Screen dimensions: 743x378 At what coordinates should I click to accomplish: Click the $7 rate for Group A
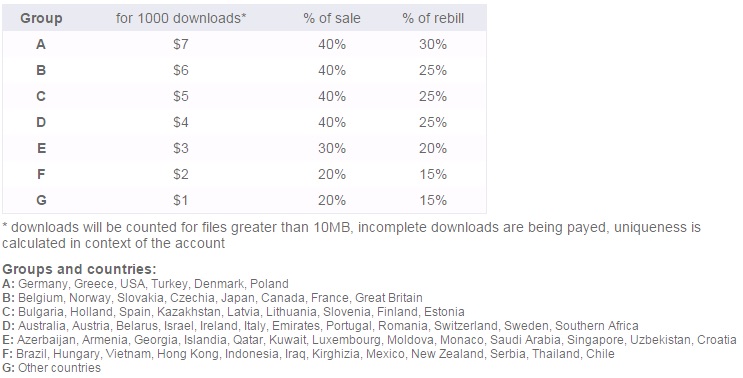coord(181,45)
